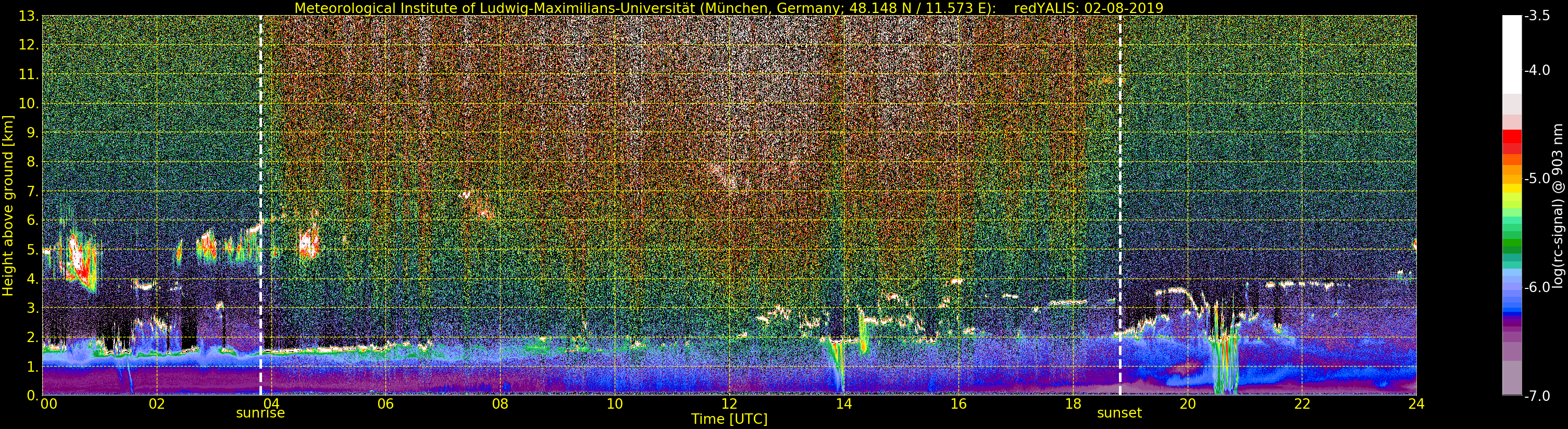This screenshot has height=429, width=1568.
Task: Click height axis tick label '11.'
Action: pyautogui.click(x=29, y=74)
